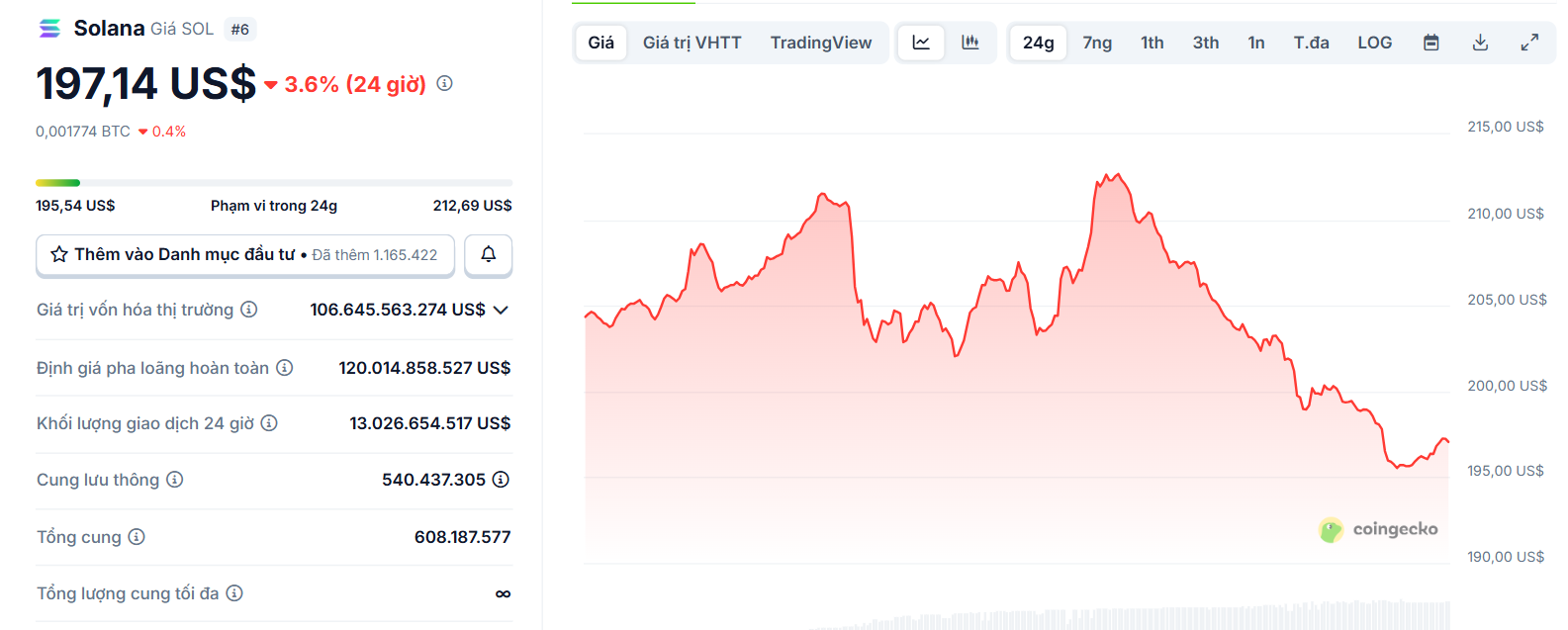Expand chart to fullscreen
This screenshot has height=630, width=1568.
tap(1529, 43)
